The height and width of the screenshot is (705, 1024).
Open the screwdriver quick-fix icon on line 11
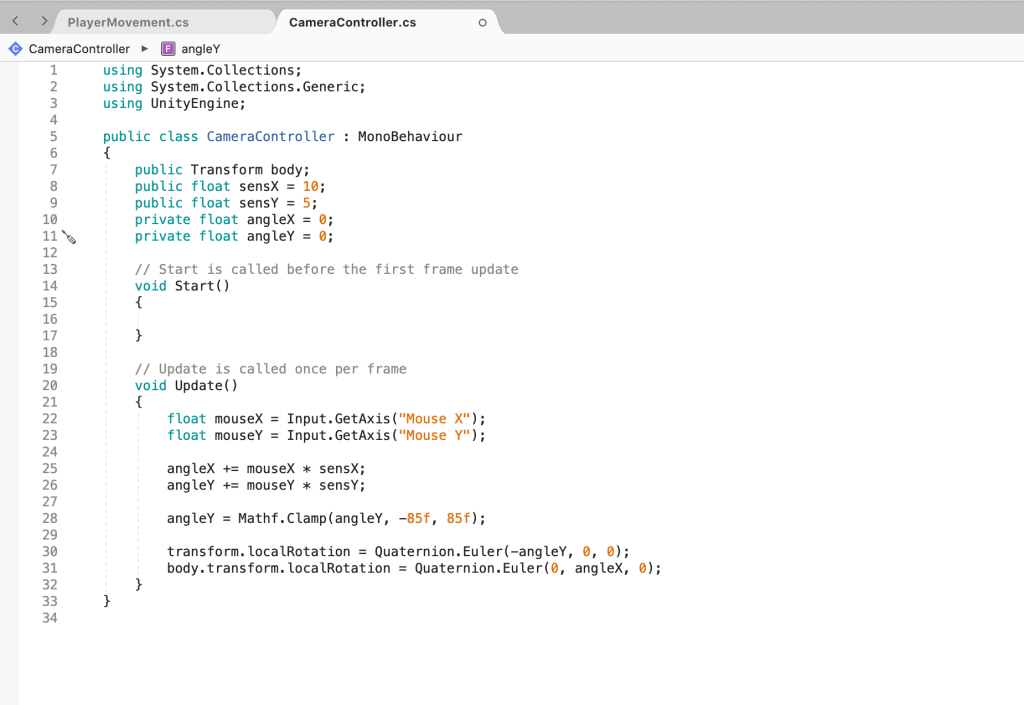(69, 237)
